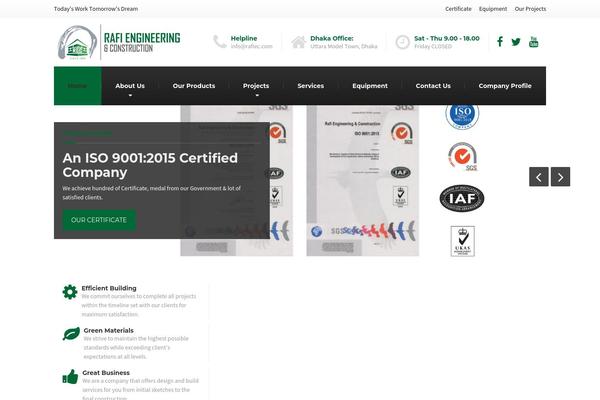Image resolution: width=600 pixels, height=400 pixels.
Task: Click the Helpline email address
Action: (x=251, y=46)
